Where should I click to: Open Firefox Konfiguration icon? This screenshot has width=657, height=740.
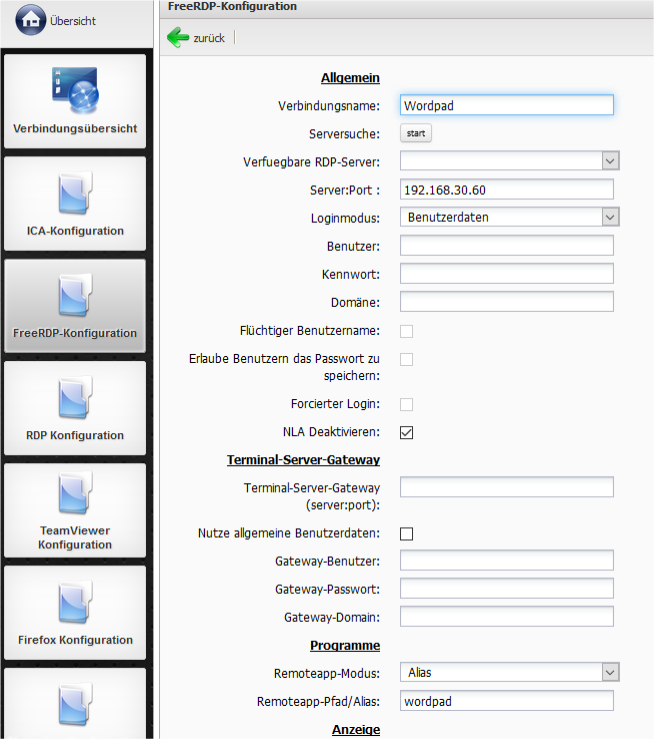[75, 602]
